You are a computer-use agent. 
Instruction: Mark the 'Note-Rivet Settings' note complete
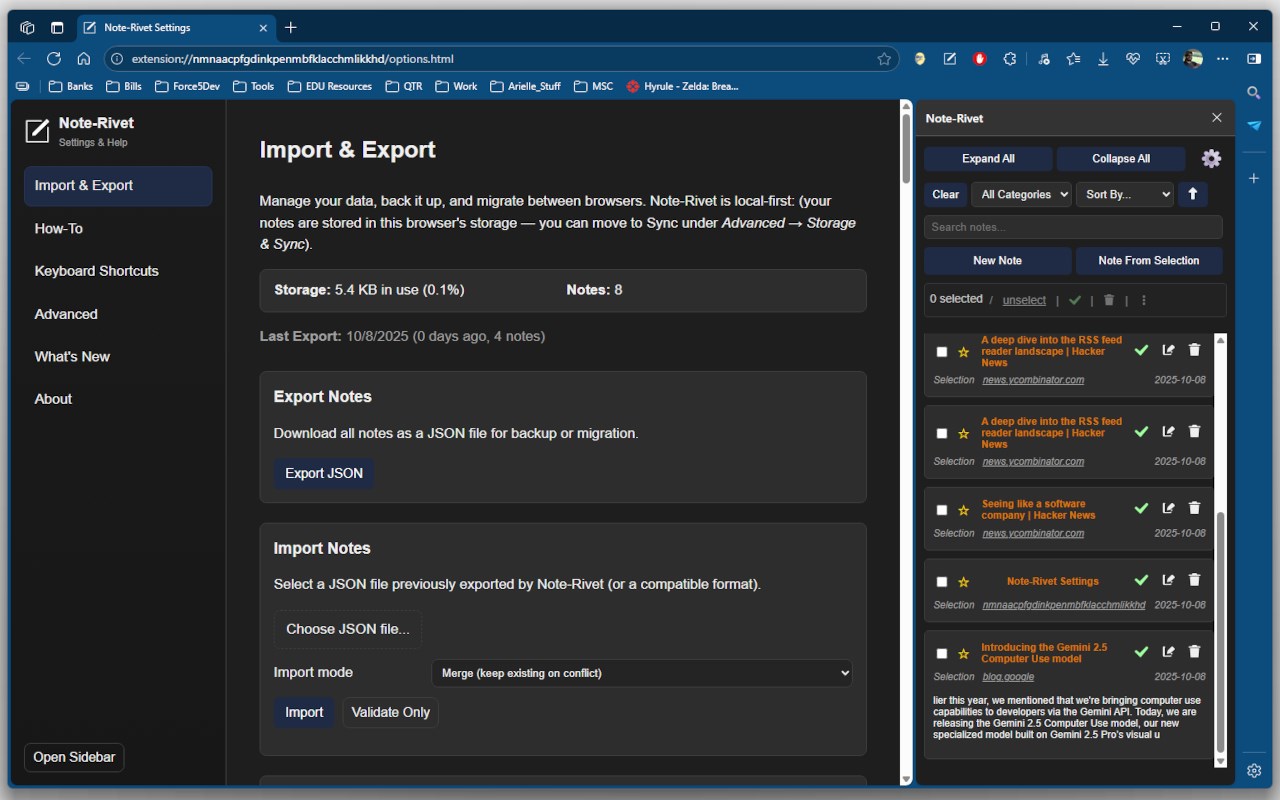click(x=1141, y=580)
